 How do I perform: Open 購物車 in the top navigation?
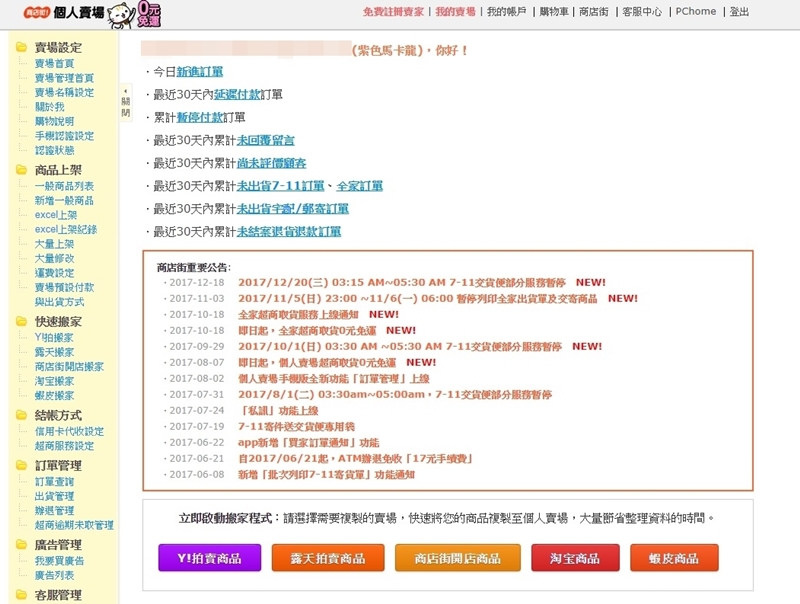pyautogui.click(x=554, y=12)
